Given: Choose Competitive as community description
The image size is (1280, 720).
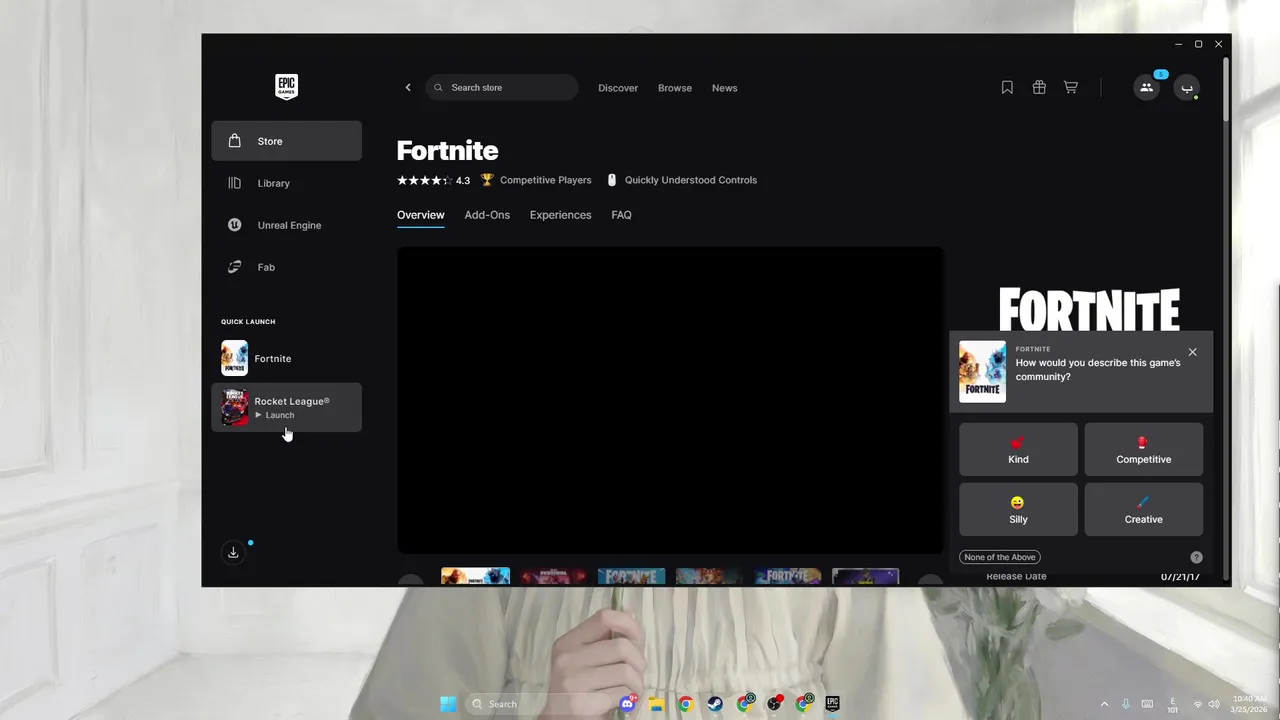Looking at the screenshot, I should tap(1144, 449).
